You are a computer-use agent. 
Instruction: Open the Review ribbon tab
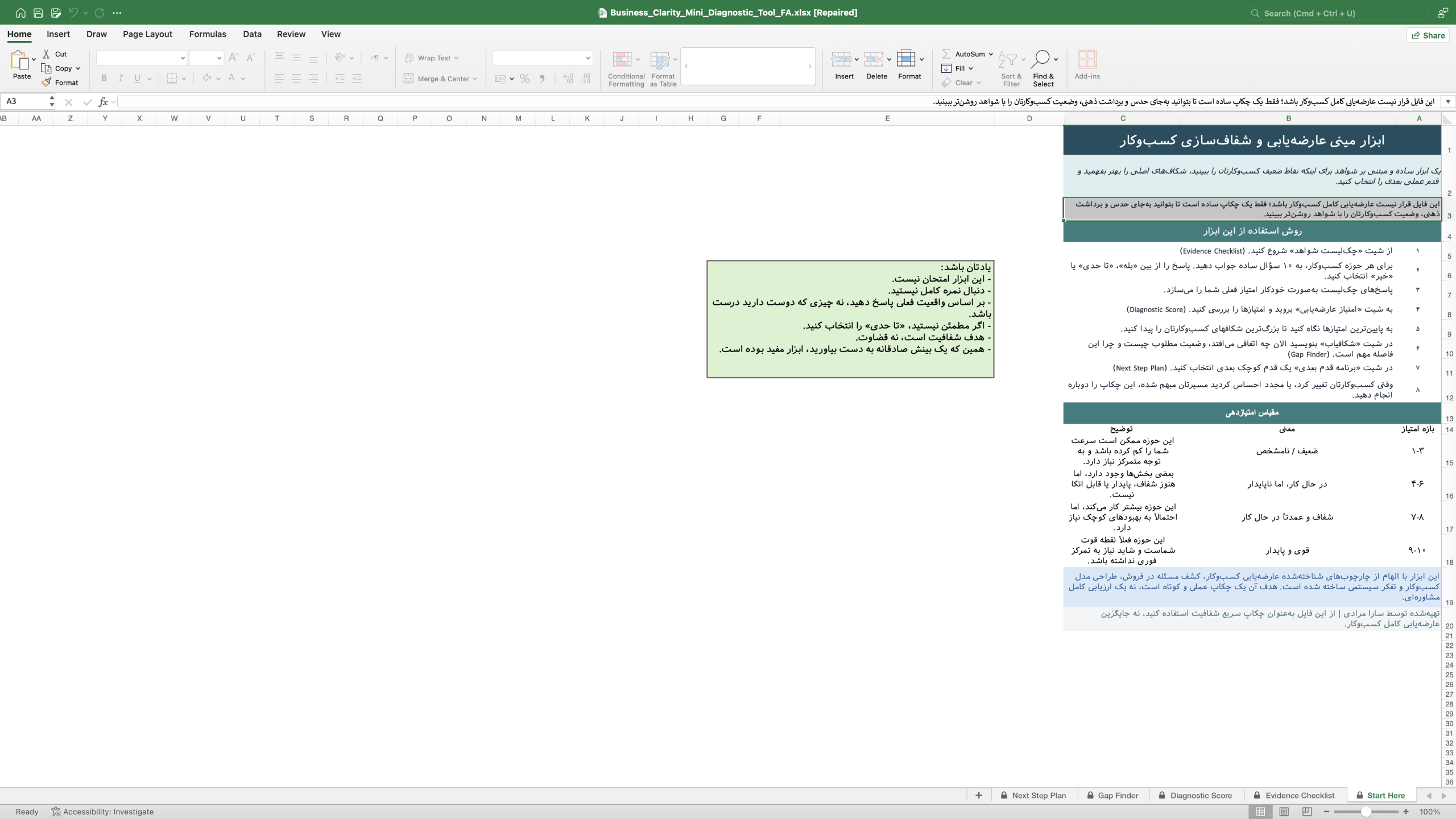(x=291, y=34)
